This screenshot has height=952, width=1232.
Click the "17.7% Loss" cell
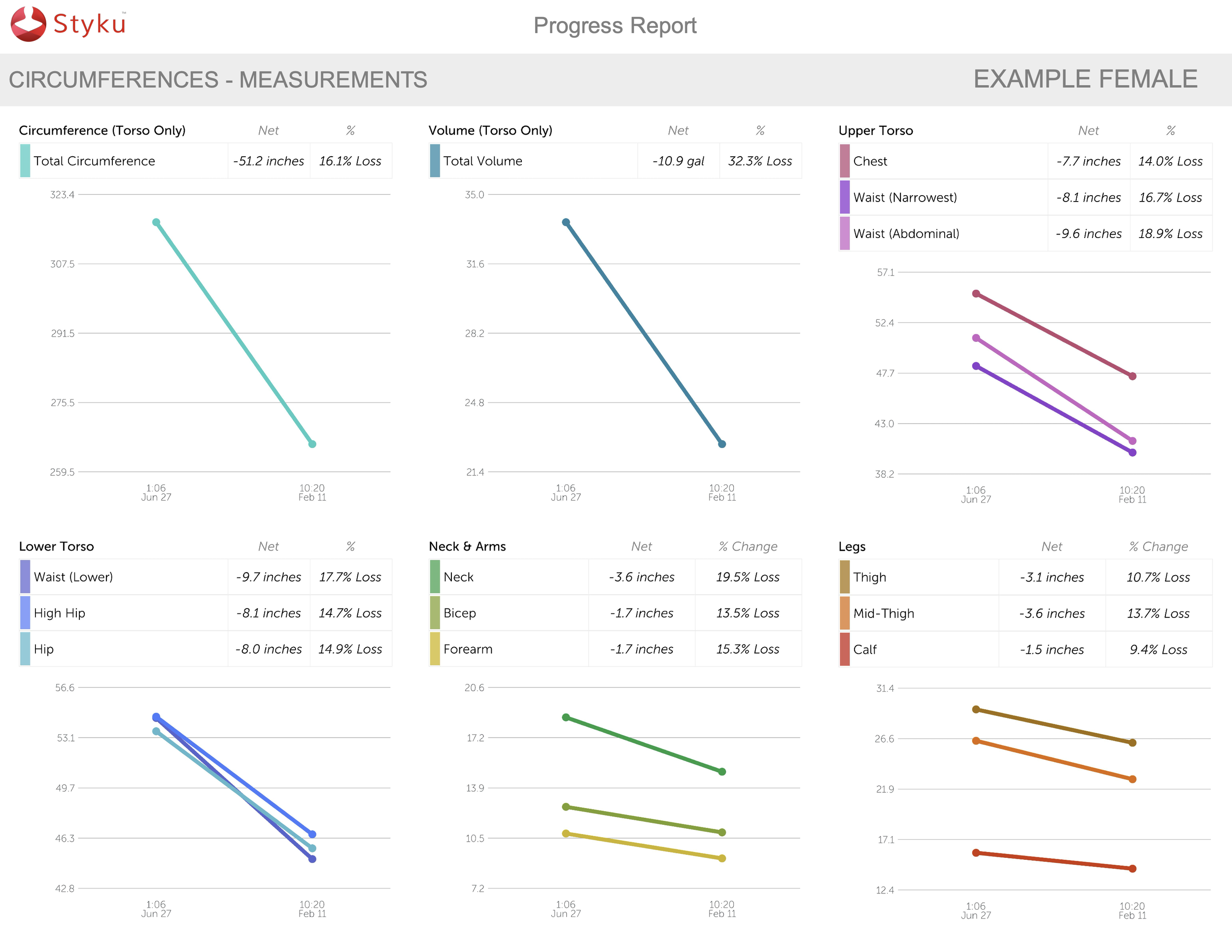tap(350, 577)
